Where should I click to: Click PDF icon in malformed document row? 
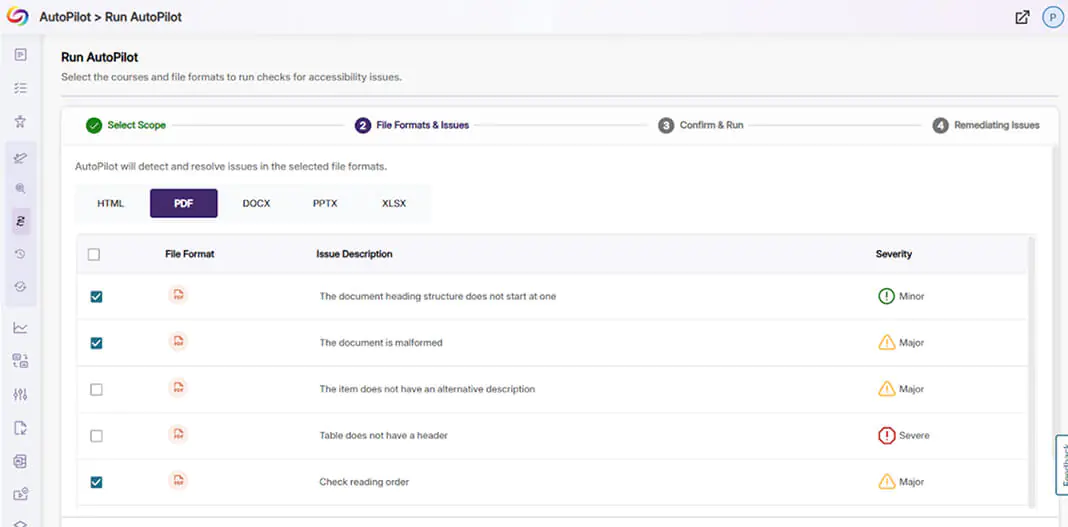(x=178, y=342)
